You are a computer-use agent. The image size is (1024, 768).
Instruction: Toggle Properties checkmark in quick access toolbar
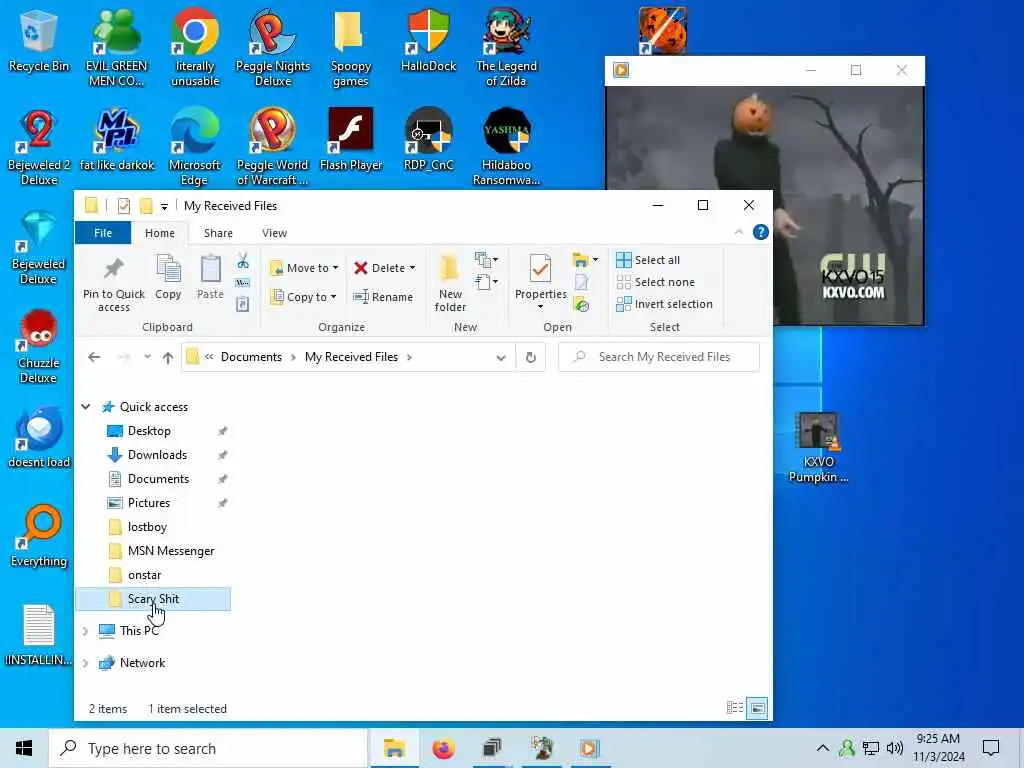pos(123,206)
